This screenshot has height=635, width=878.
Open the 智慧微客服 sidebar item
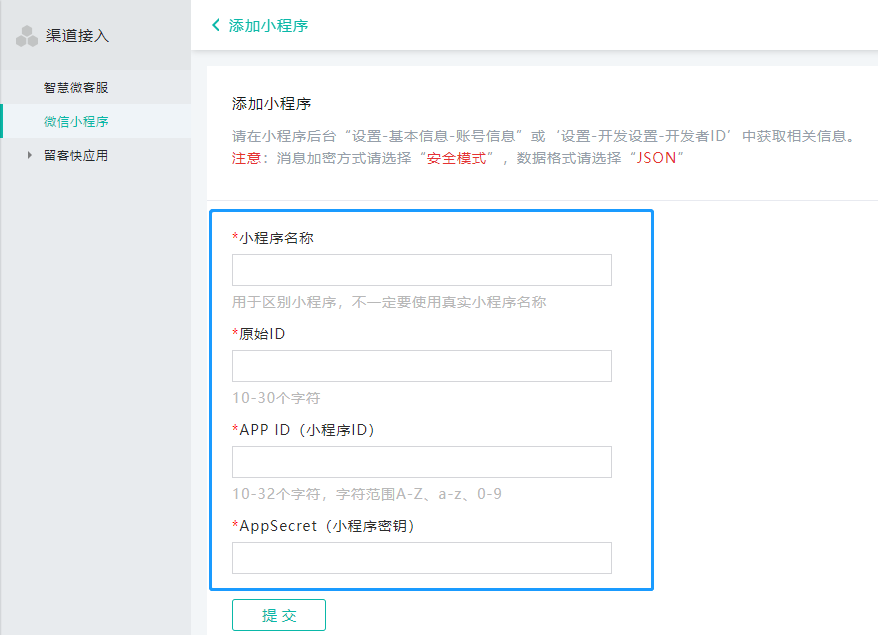click(75, 87)
